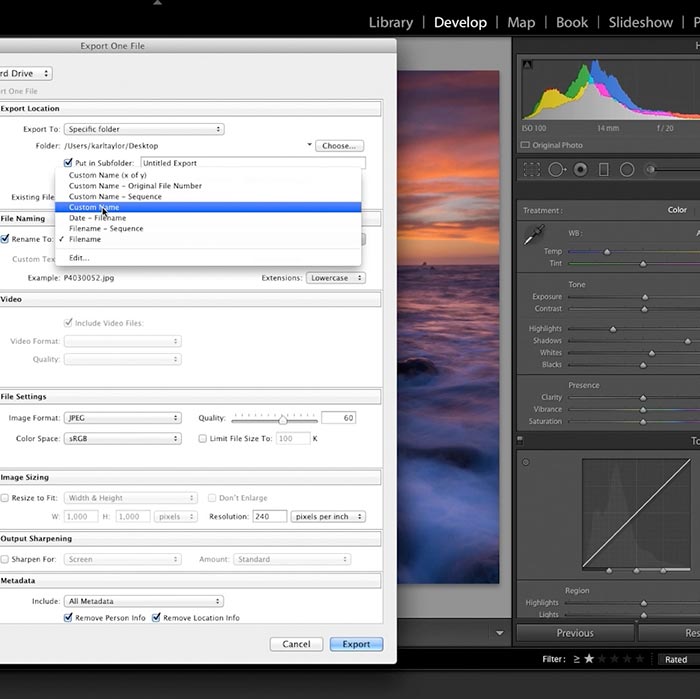Set Treatment to Color
This screenshot has width=700, height=699.
[x=677, y=210]
